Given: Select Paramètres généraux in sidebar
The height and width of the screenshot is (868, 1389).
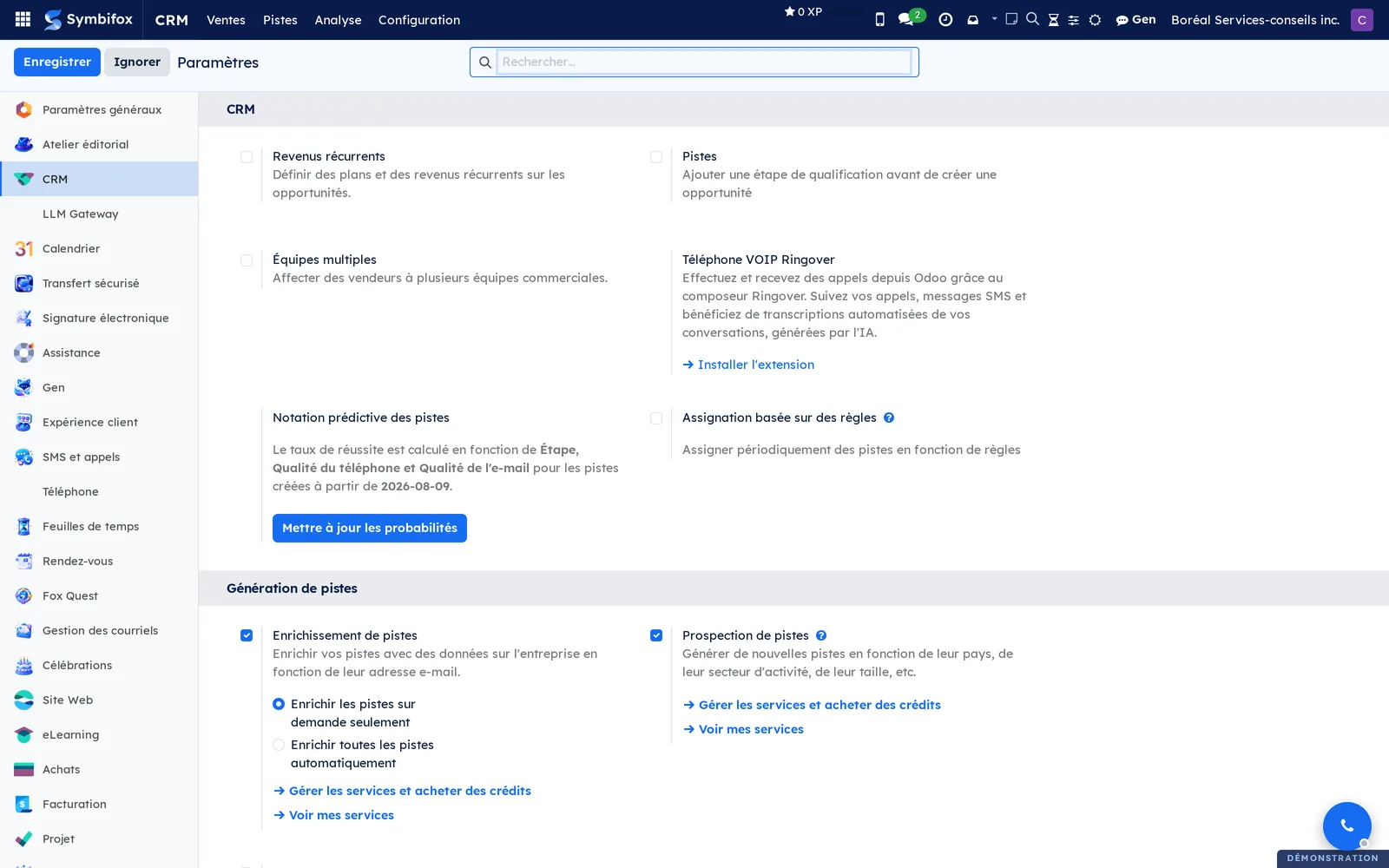Looking at the screenshot, I should pyautogui.click(x=100, y=109).
